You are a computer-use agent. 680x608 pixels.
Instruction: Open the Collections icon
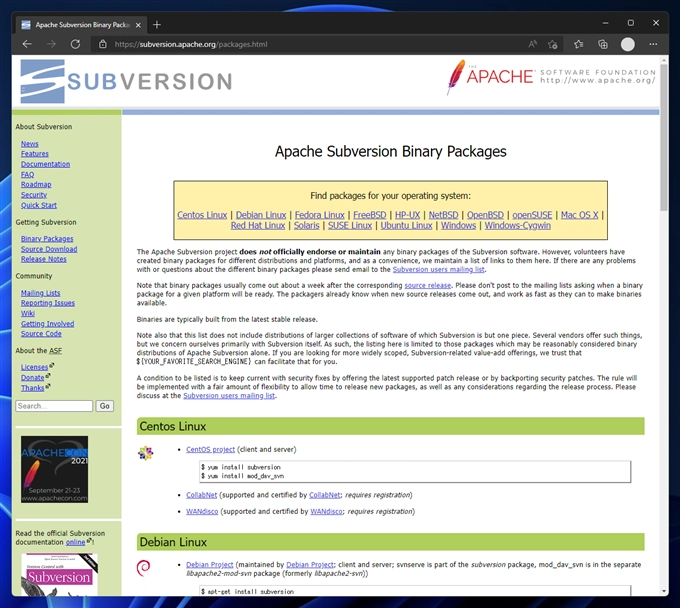(x=603, y=44)
